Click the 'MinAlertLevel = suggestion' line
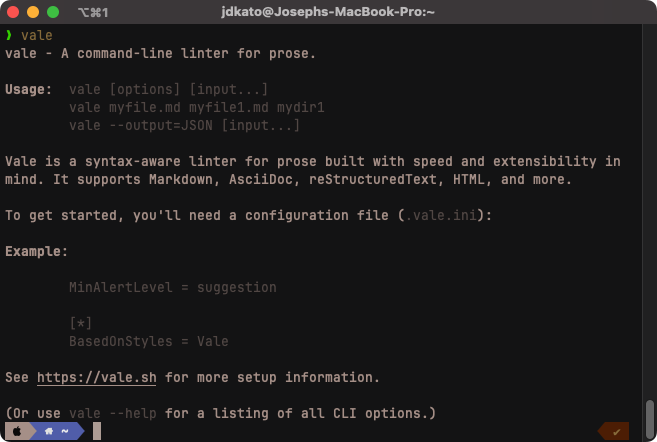The height and width of the screenshot is (442, 657). click(x=172, y=287)
